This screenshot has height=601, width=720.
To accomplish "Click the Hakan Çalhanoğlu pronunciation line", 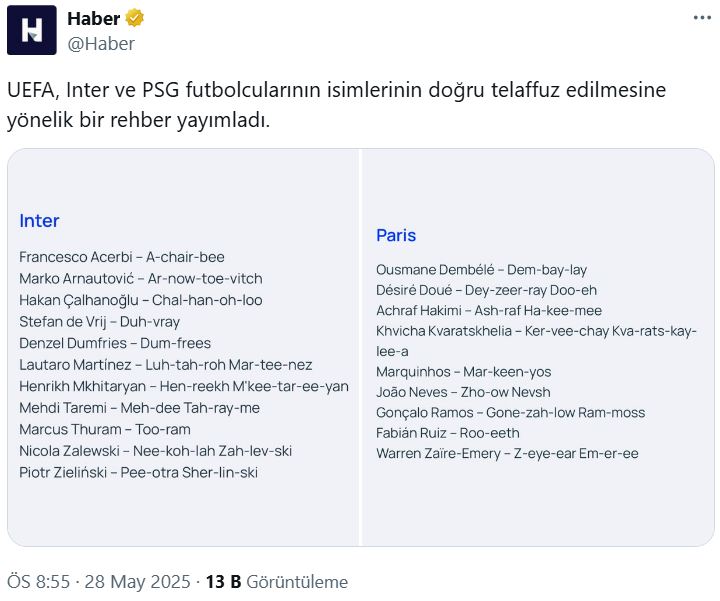I will tap(141, 300).
